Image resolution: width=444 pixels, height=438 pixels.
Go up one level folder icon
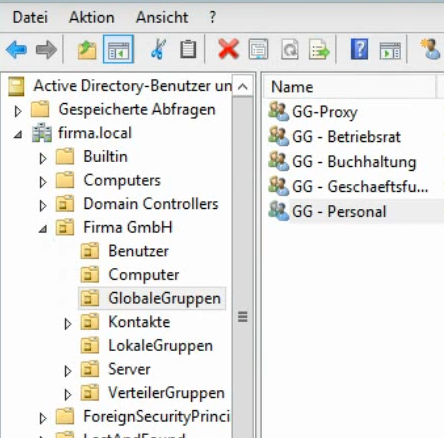87,50
